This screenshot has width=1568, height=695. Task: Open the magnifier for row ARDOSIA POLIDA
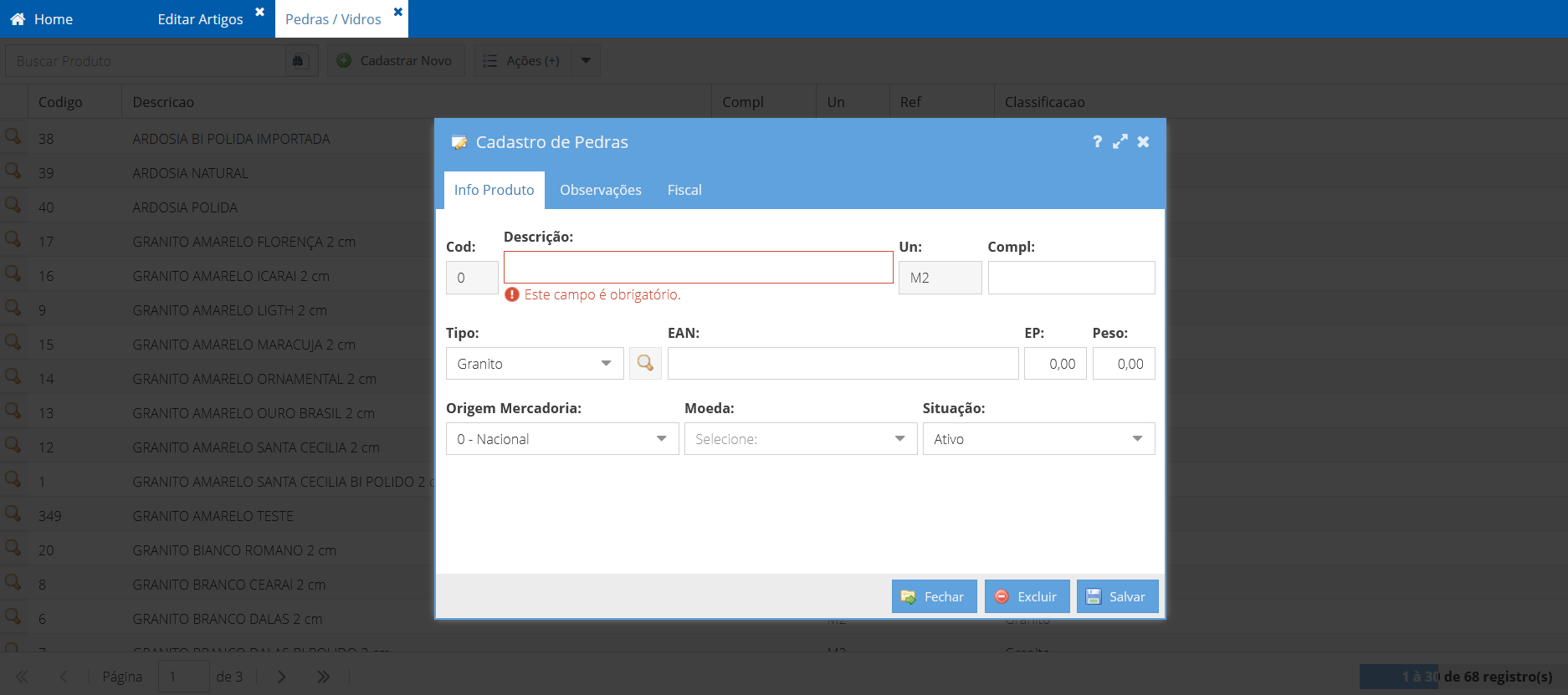click(13, 204)
